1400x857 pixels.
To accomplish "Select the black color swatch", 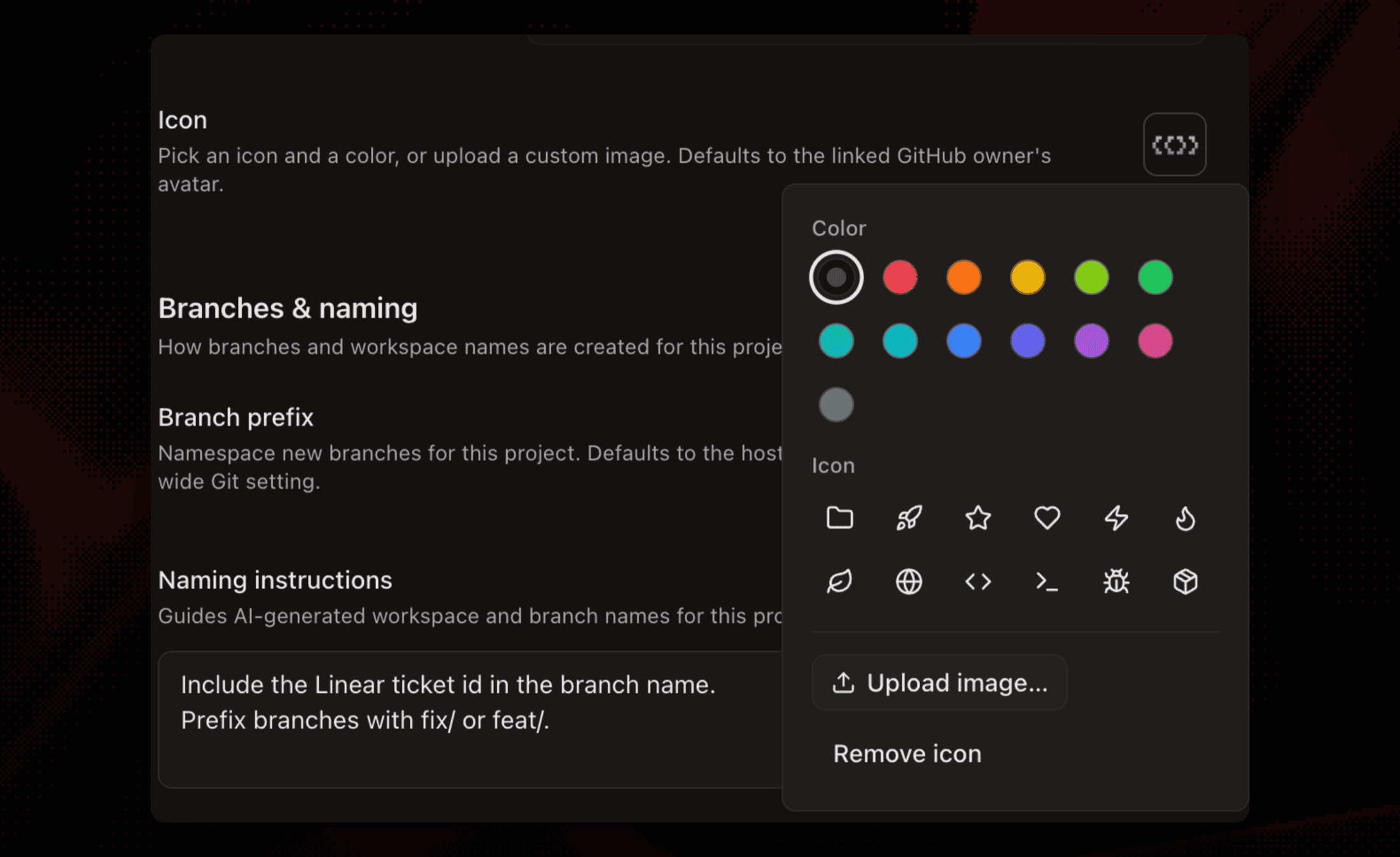I will coord(836,277).
